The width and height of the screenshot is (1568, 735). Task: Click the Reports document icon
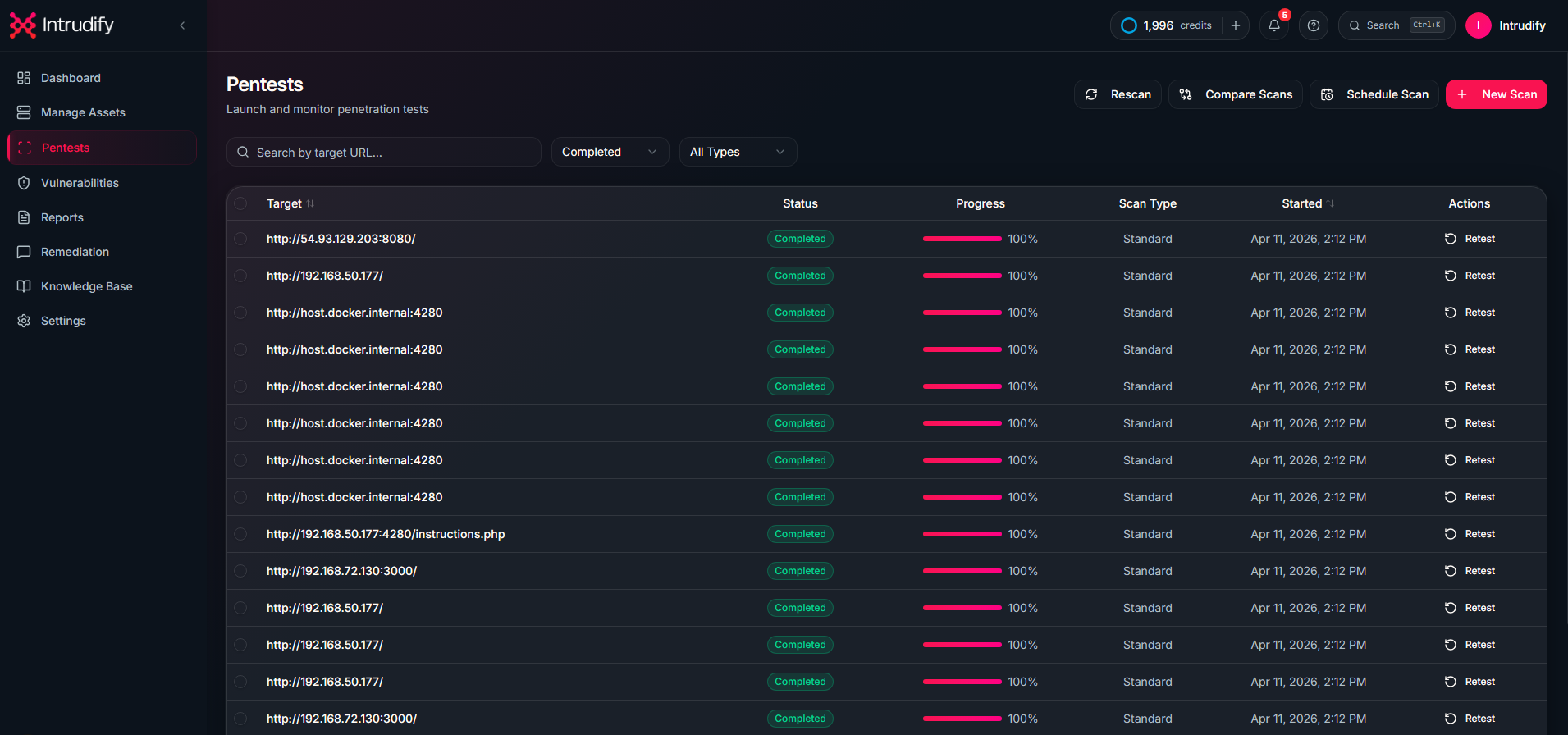[24, 217]
